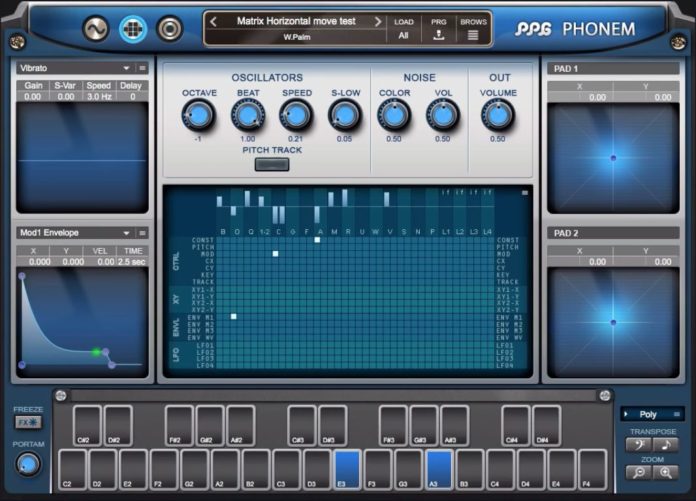Screen dimensions: 696x501
Task: Toggle the FREEZE FX button
Action: [27, 423]
